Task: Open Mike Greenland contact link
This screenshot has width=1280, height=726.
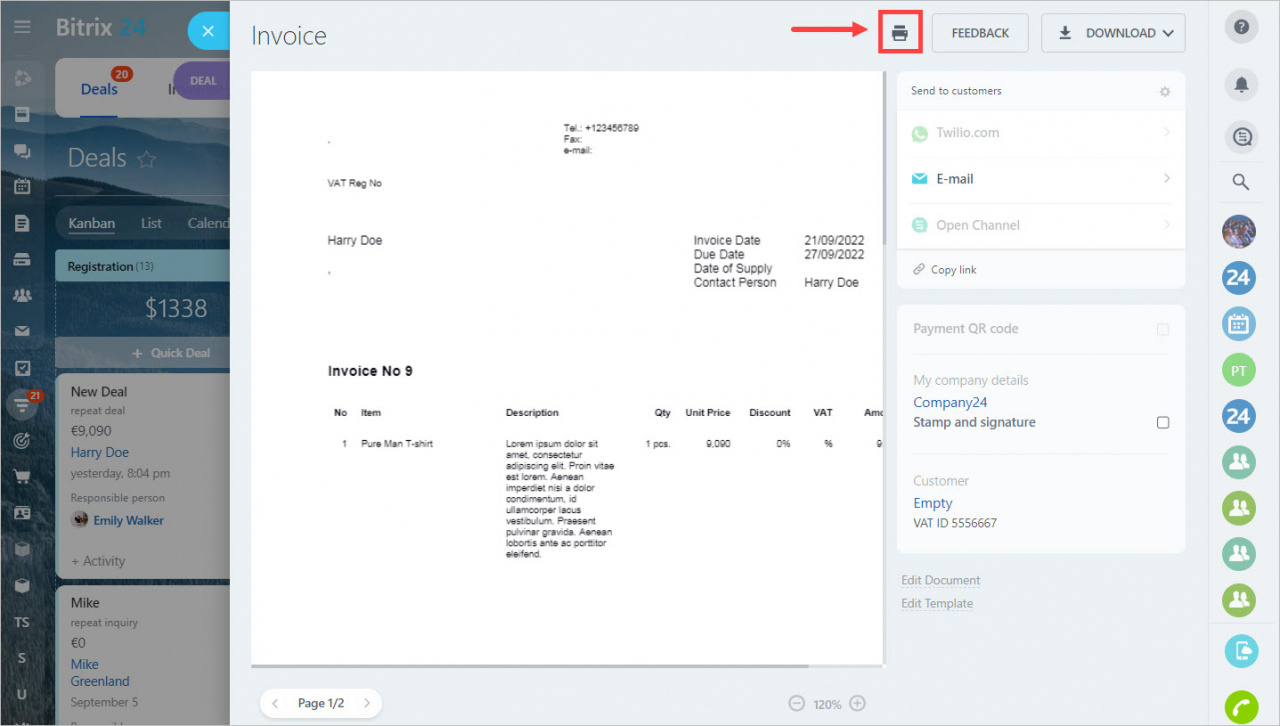Action: click(100, 672)
